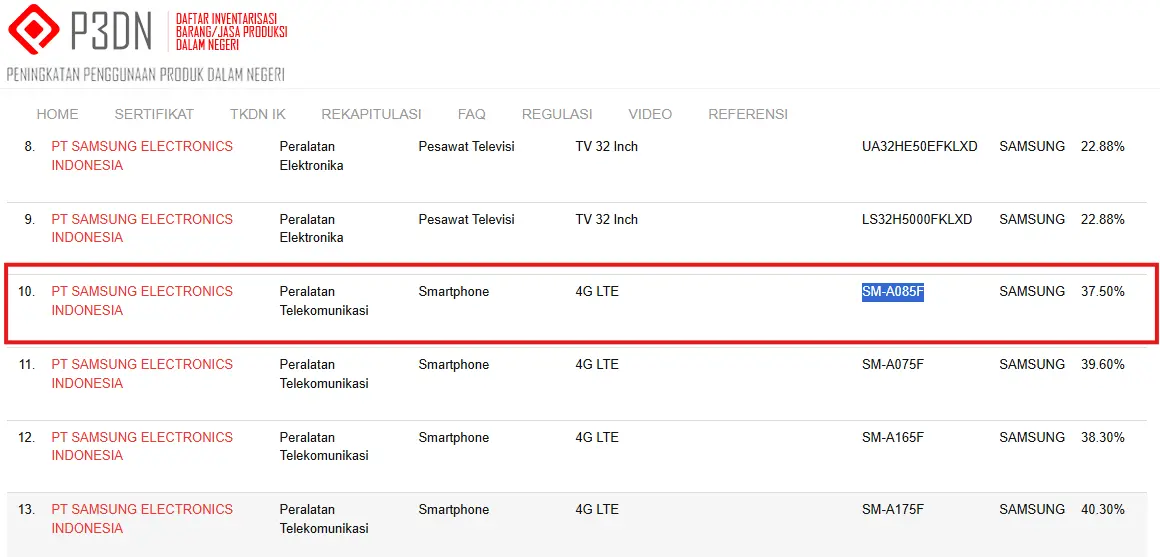Open the HOME menu item
This screenshot has height=557, width=1160.
click(57, 115)
